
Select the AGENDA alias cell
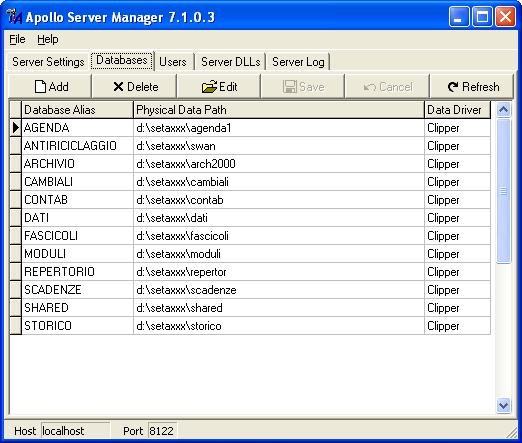[x=77, y=128]
